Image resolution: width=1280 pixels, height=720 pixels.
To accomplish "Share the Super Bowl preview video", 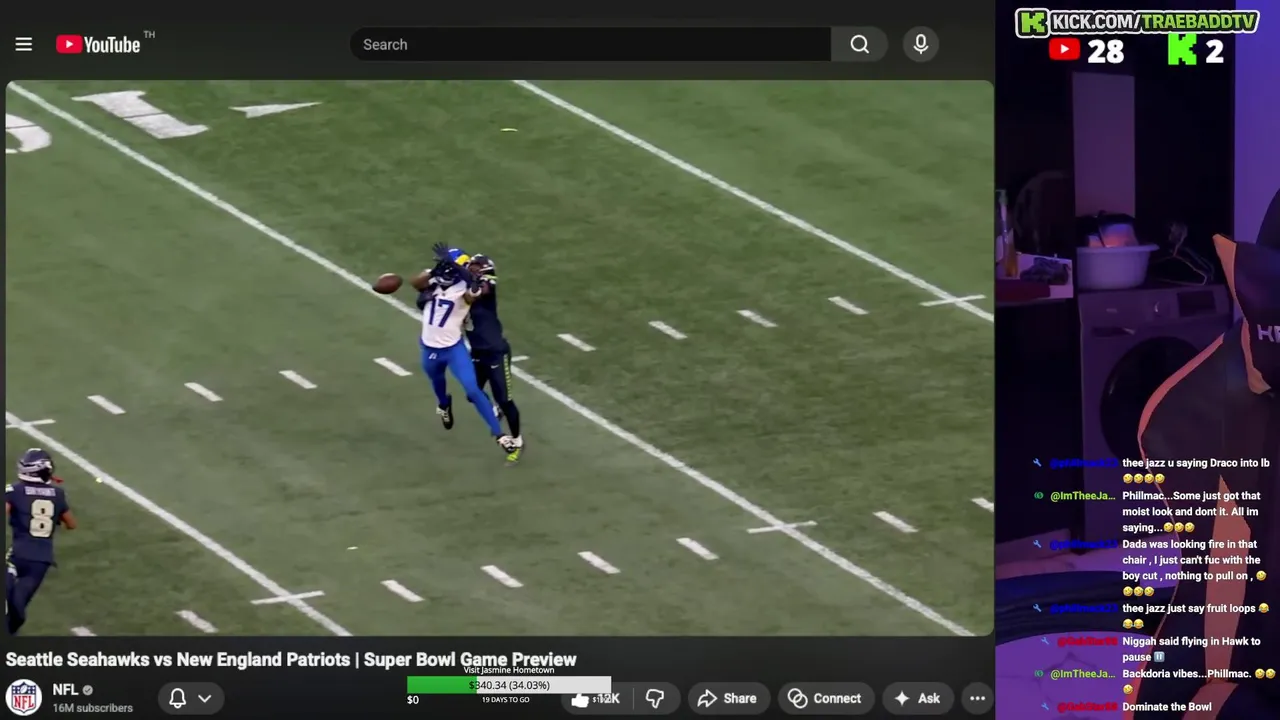I will coord(727,698).
